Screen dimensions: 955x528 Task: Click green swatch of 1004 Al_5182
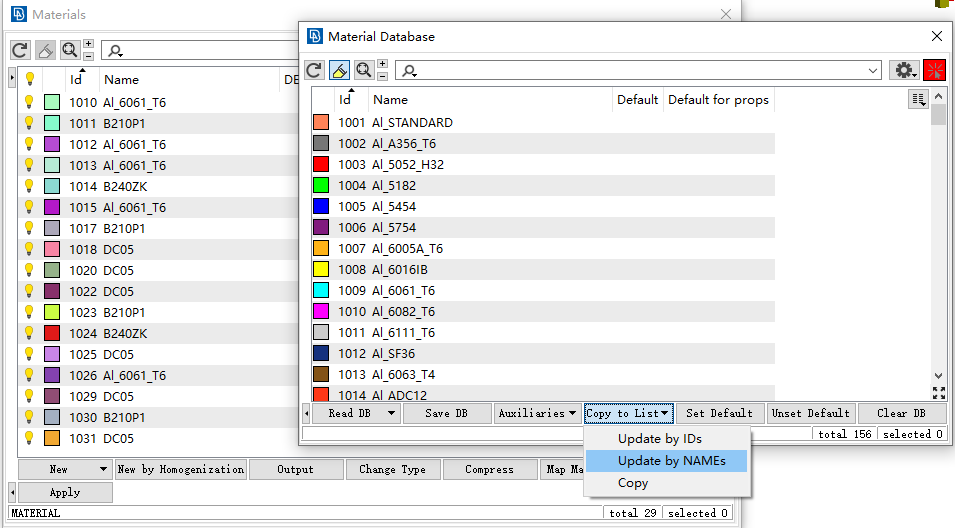click(321, 185)
